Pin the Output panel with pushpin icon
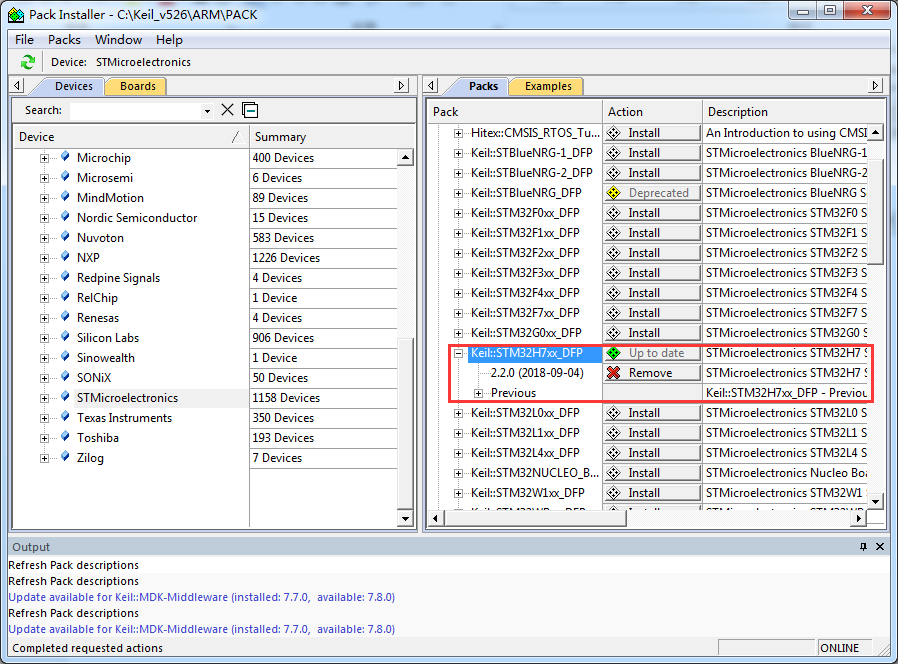This screenshot has height=664, width=898. pos(863,547)
